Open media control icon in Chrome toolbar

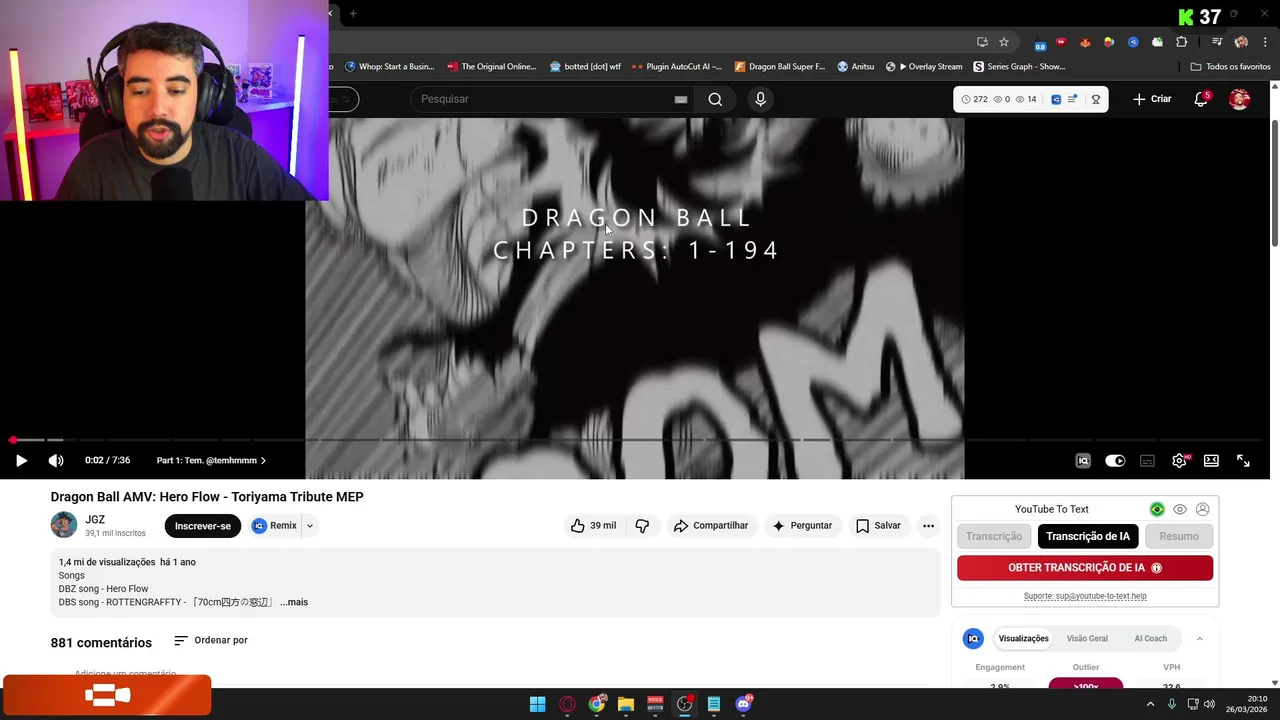tap(1217, 42)
